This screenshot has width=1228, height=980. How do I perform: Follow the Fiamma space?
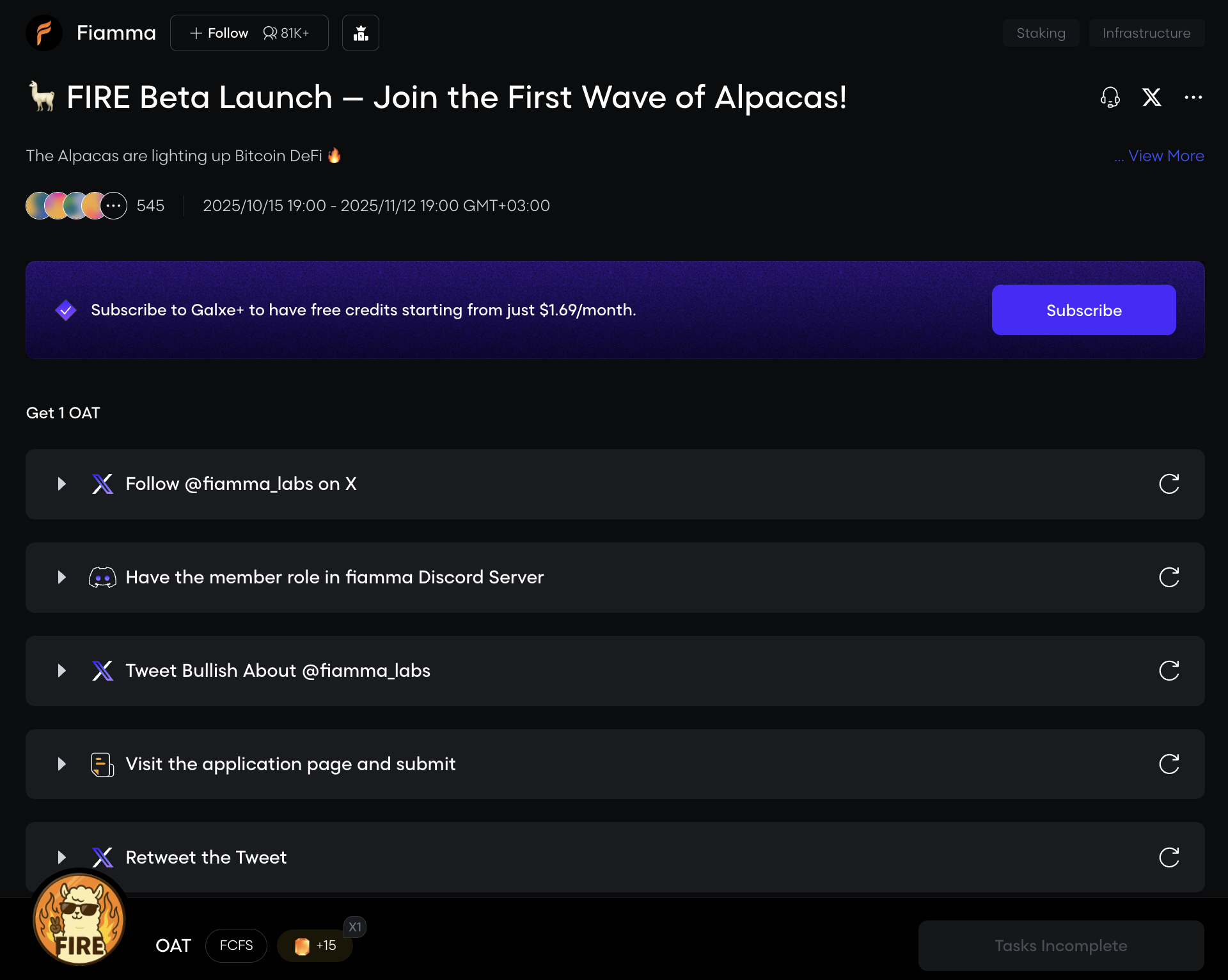coord(219,33)
